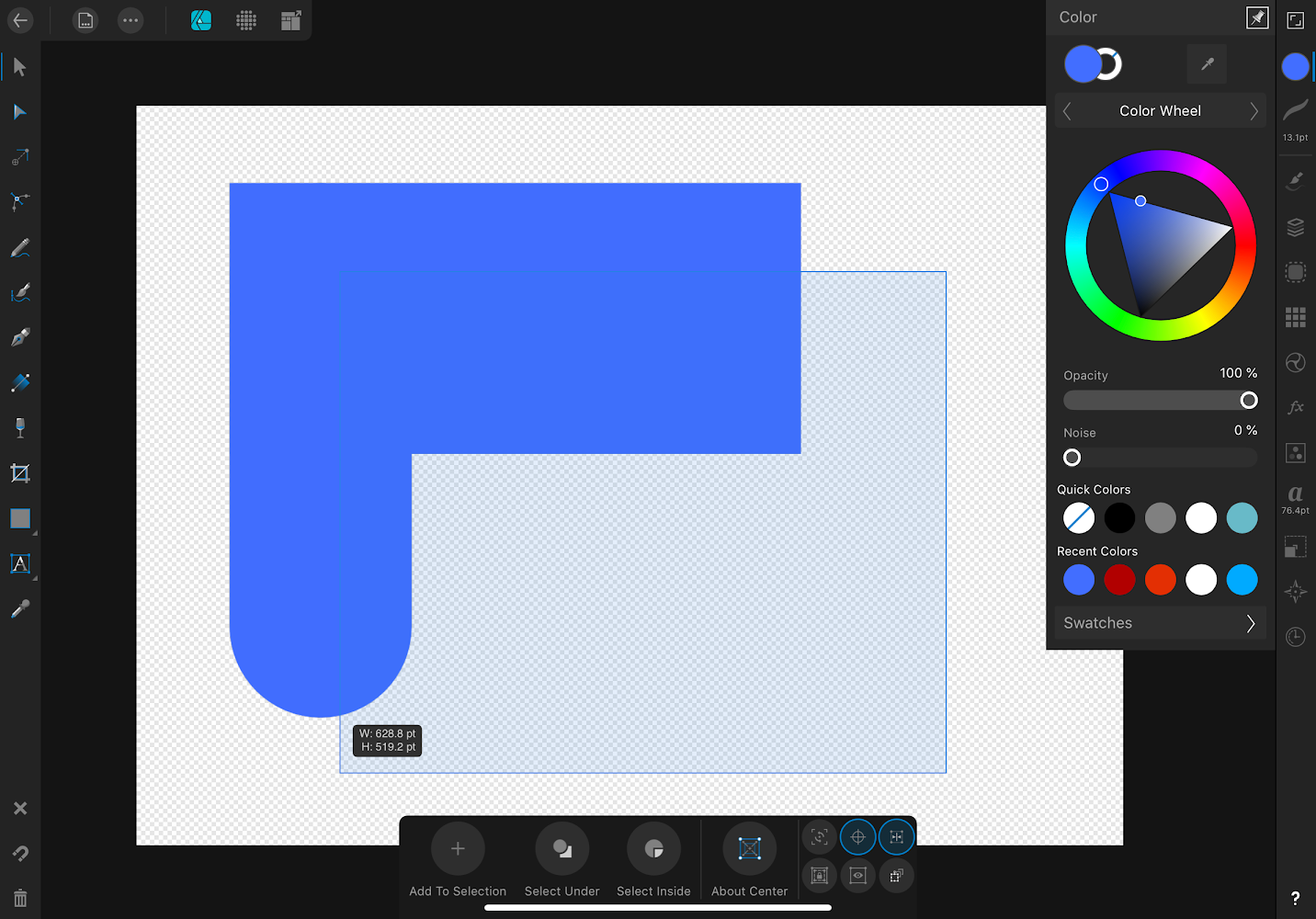Open the Effects (fx) studio

pyautogui.click(x=1295, y=407)
